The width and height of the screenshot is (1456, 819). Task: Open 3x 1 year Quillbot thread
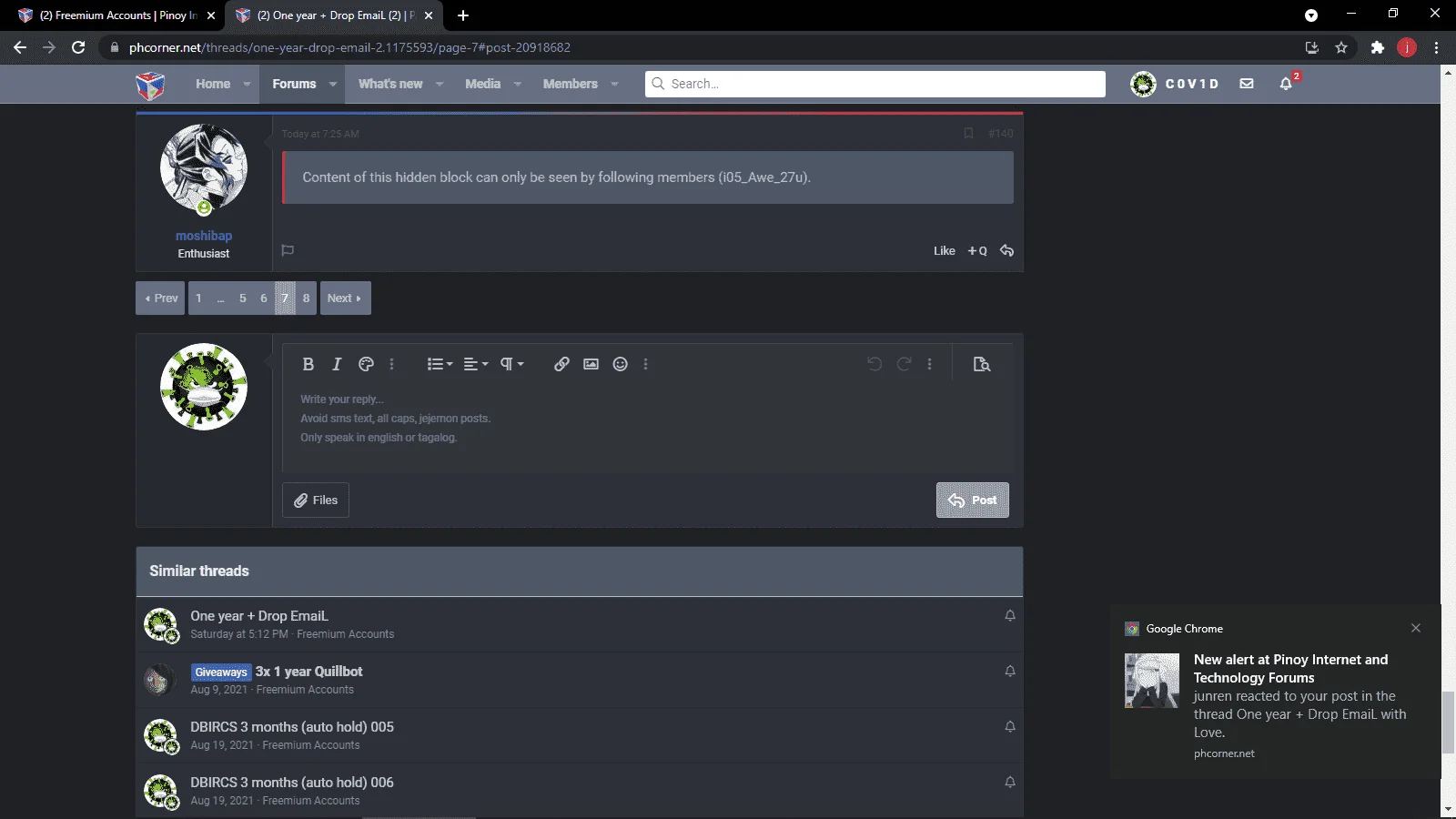(308, 672)
